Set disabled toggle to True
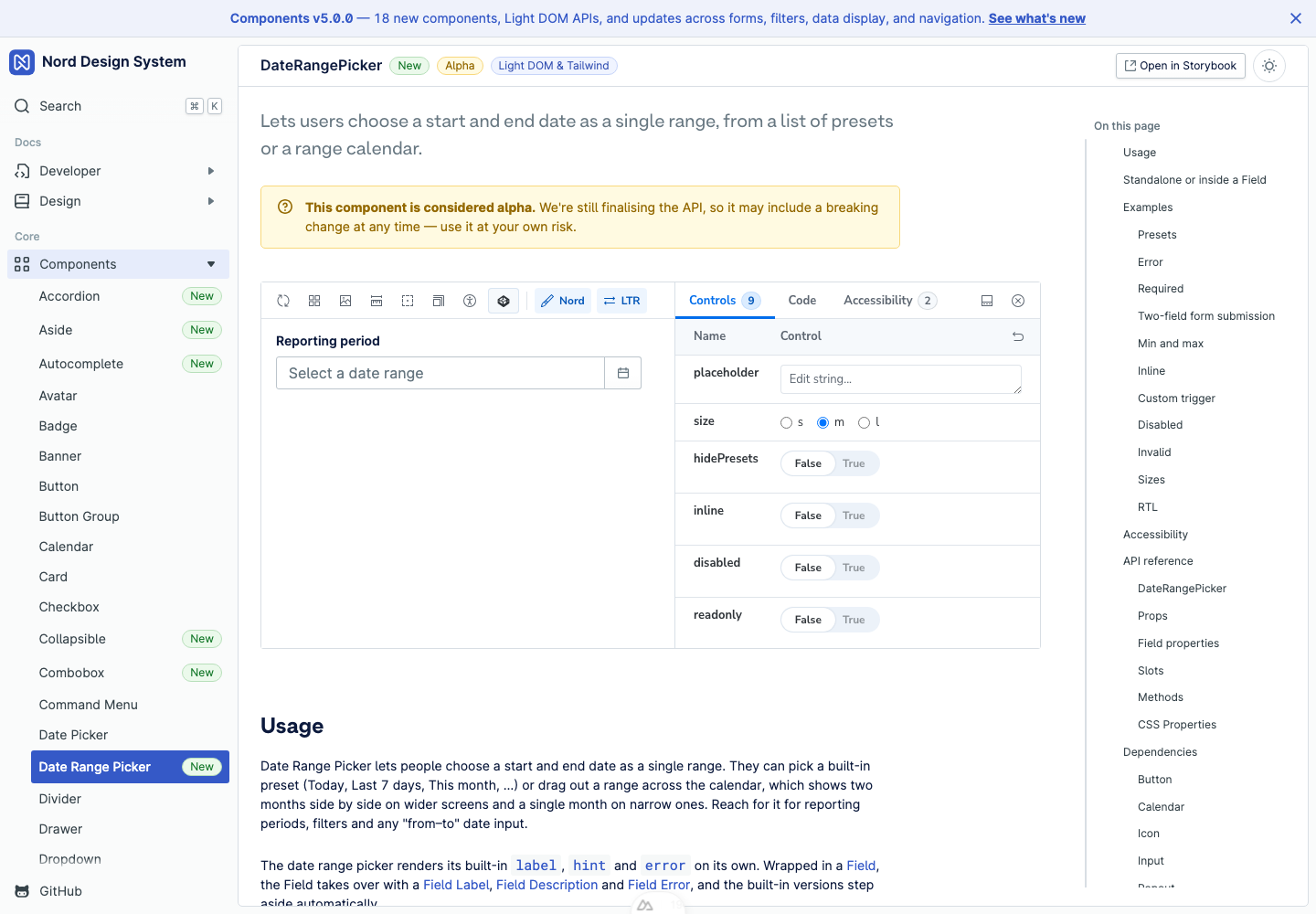Image resolution: width=1316 pixels, height=914 pixels. click(x=854, y=568)
